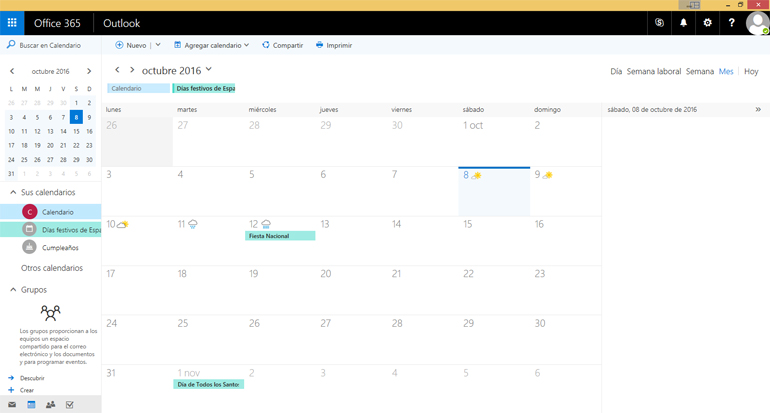The height and width of the screenshot is (413, 770).
Task: Open Skype from the top bar
Action: point(659,23)
